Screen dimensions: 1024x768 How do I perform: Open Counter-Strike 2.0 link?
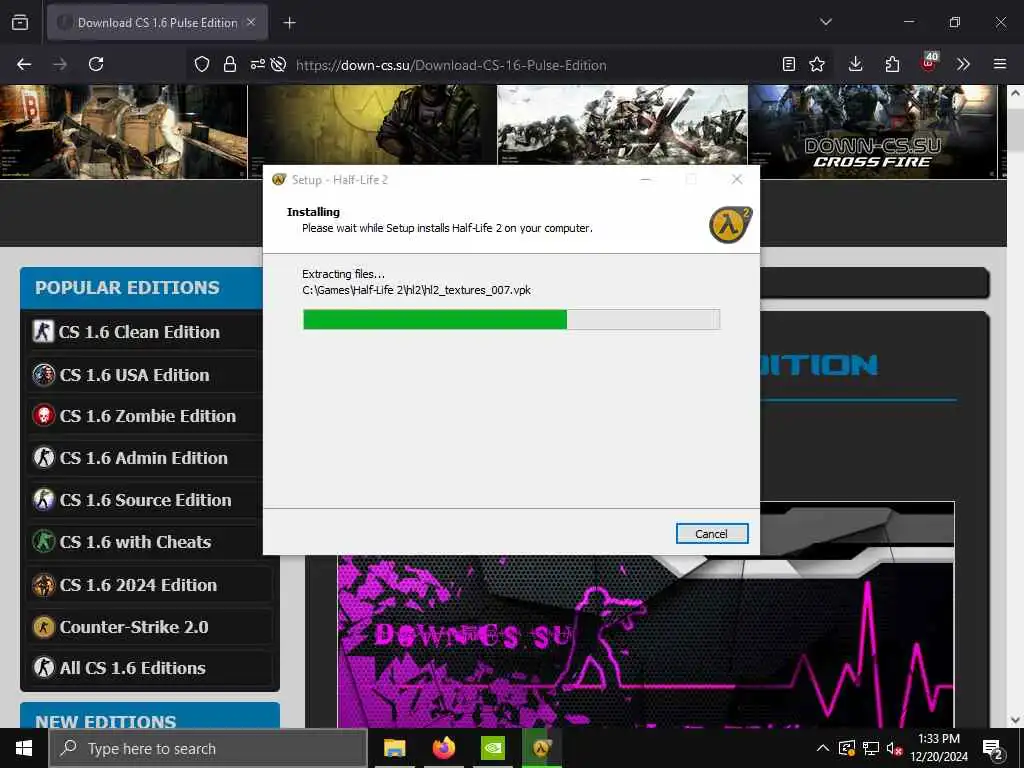point(134,627)
